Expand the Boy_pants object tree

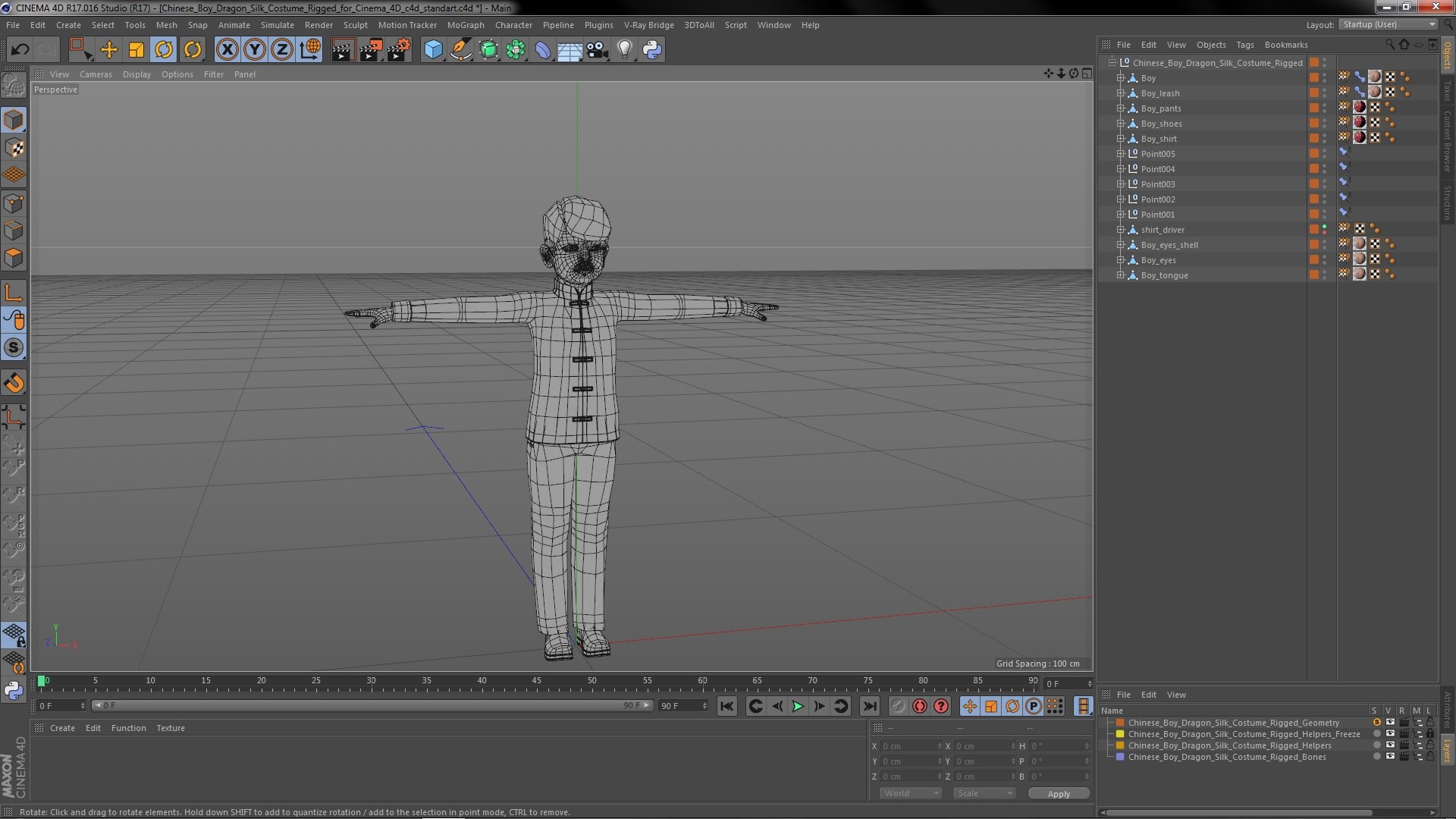tap(1120, 108)
